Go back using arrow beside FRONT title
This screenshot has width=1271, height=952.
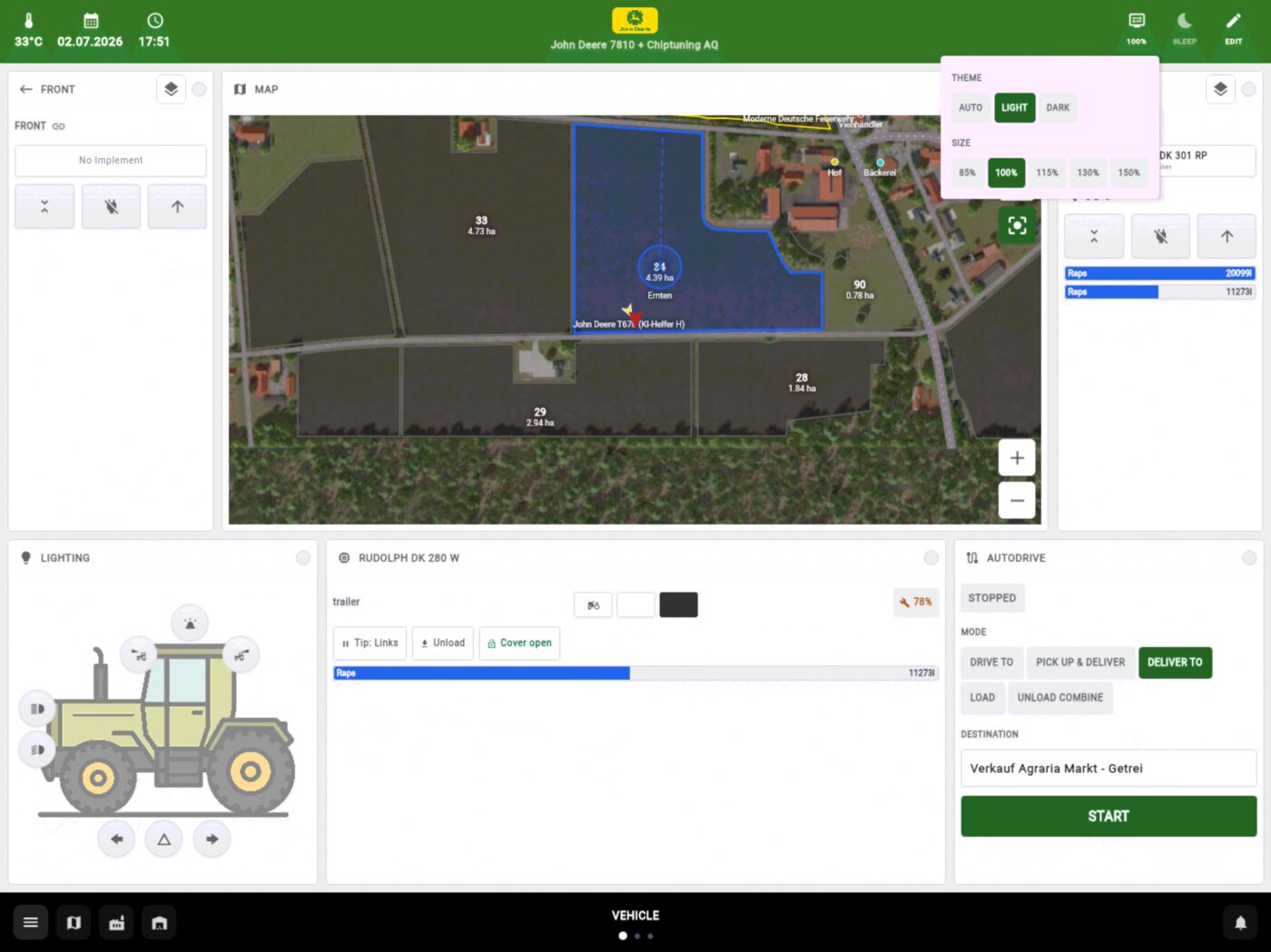tap(25, 89)
